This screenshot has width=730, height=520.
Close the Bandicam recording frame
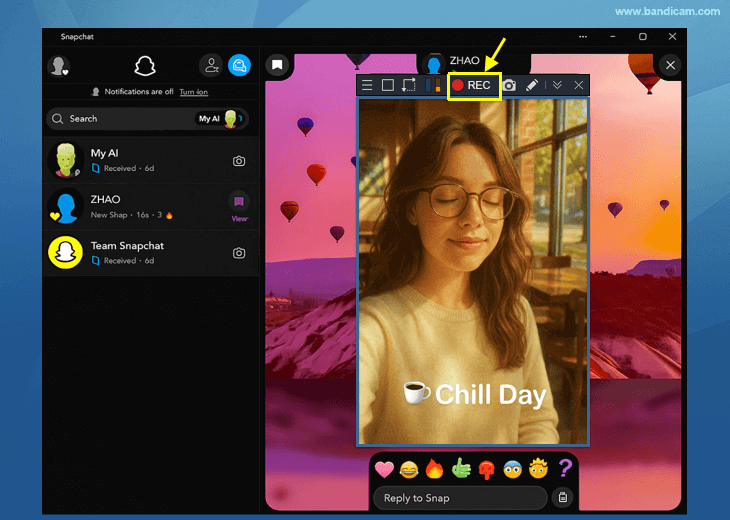tap(579, 85)
